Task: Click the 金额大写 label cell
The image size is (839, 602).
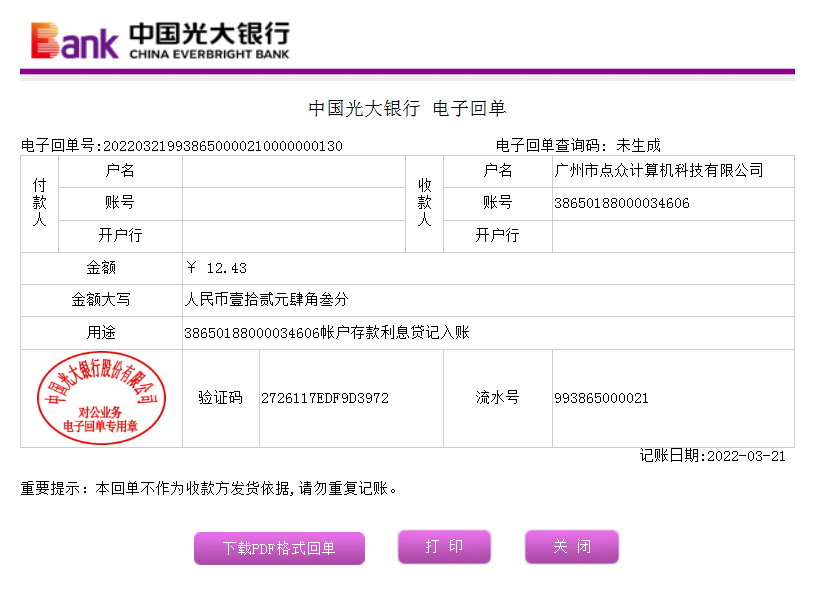Action: click(x=101, y=300)
